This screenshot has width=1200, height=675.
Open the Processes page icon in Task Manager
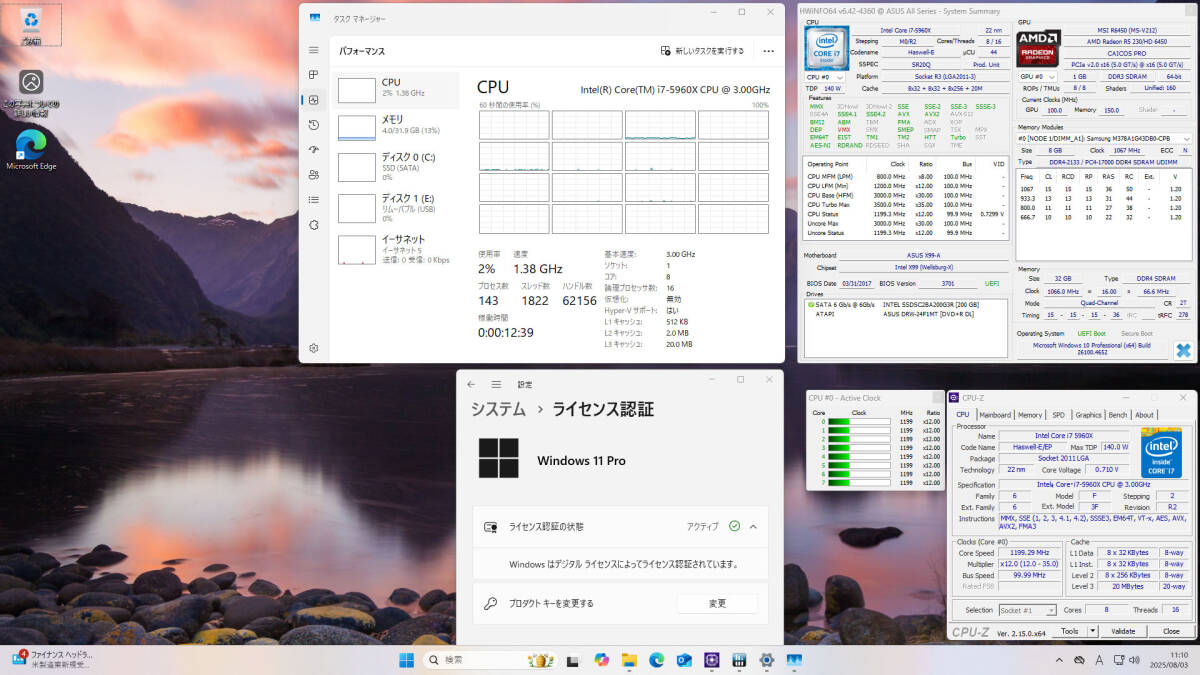tap(314, 75)
